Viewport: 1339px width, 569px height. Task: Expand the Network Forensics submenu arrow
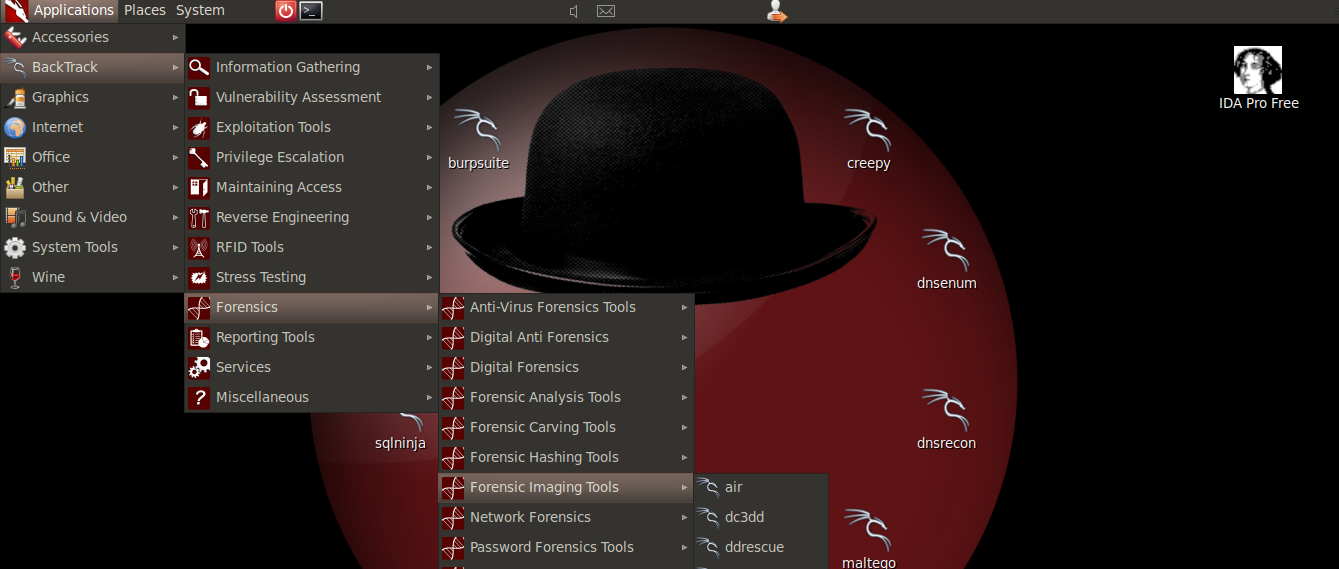pyautogui.click(x=684, y=517)
